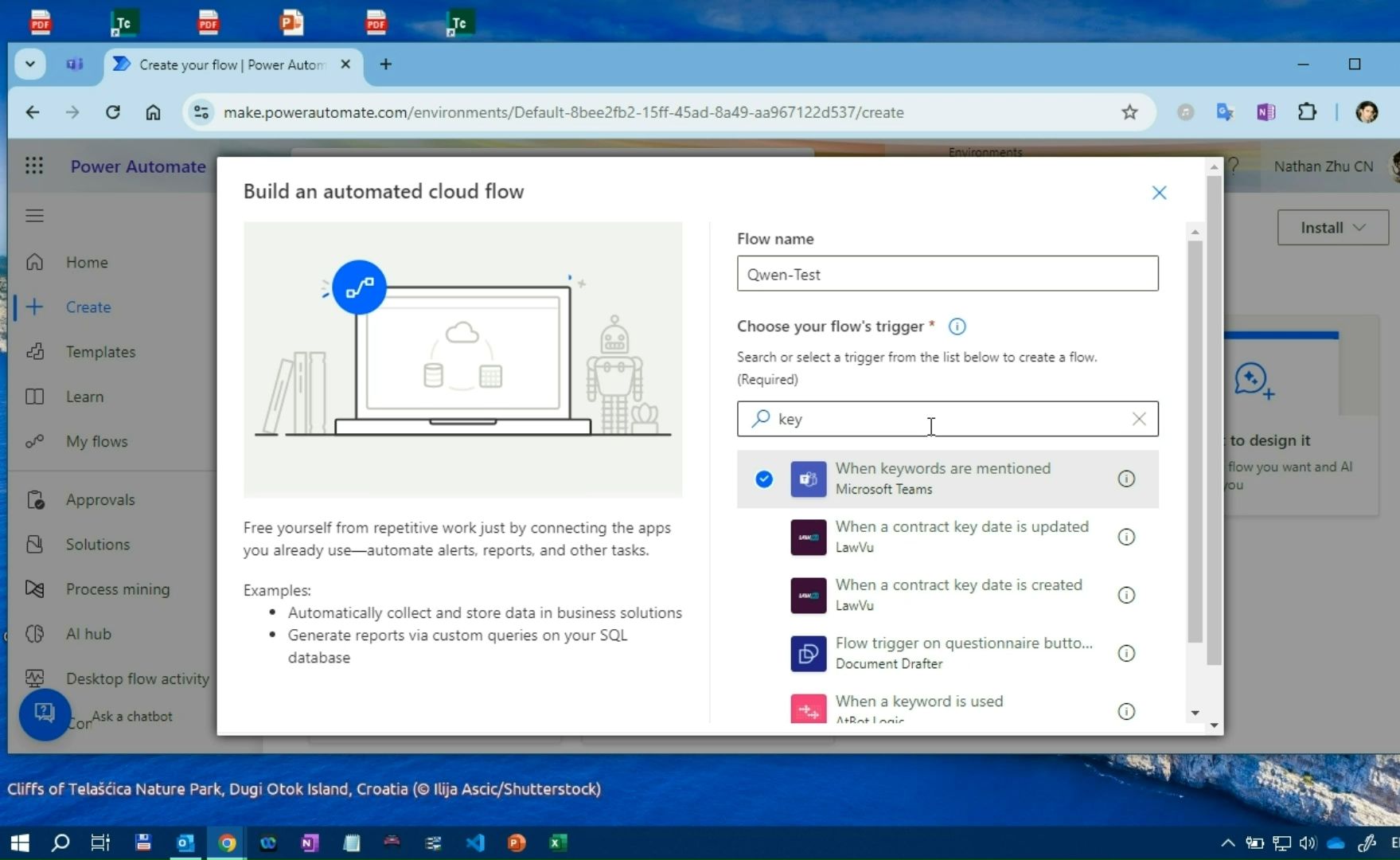Viewport: 1400px width, 860px height.
Task: Close the 'Create your flow' browser tab
Action: point(345,64)
